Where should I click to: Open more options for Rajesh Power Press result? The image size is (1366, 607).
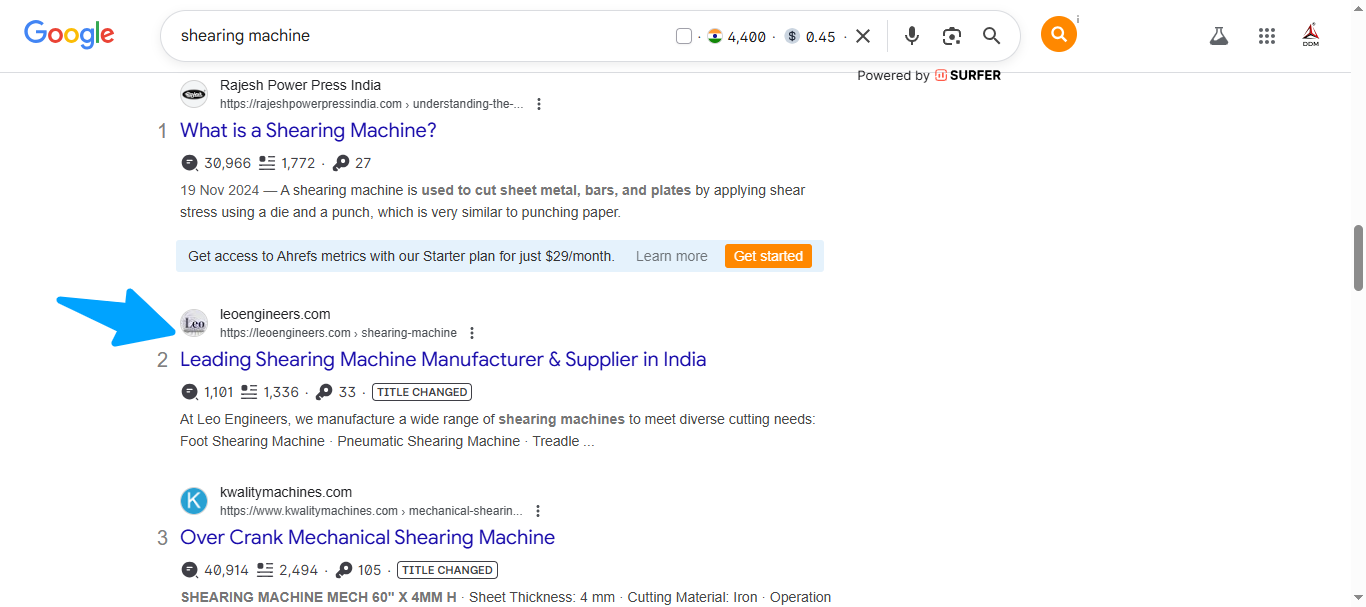pos(539,104)
